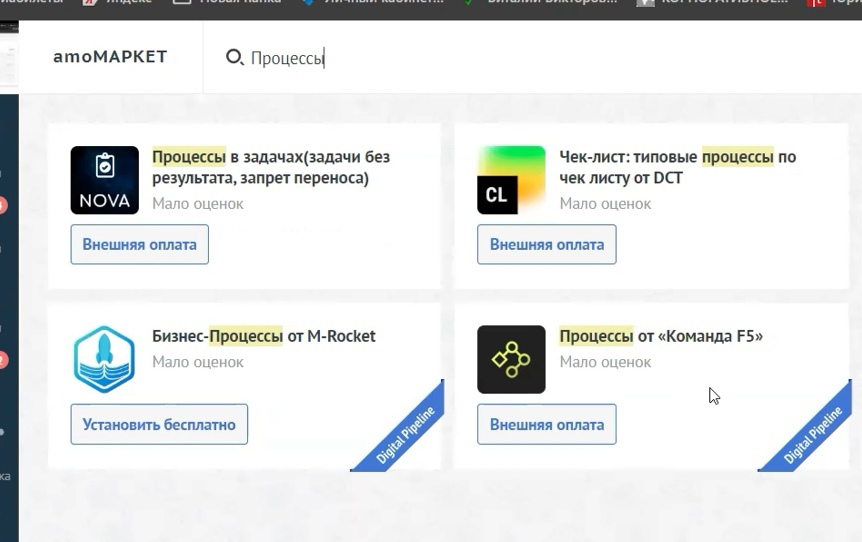Click «Мало оценок» under the Чек-лист widget

click(605, 203)
